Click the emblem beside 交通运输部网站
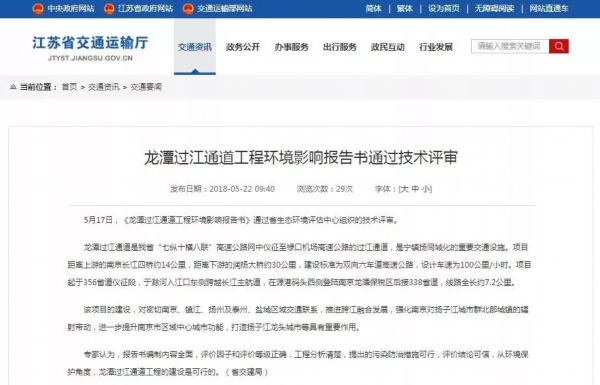Image resolution: width=600 pixels, height=385 pixels. pos(188,8)
